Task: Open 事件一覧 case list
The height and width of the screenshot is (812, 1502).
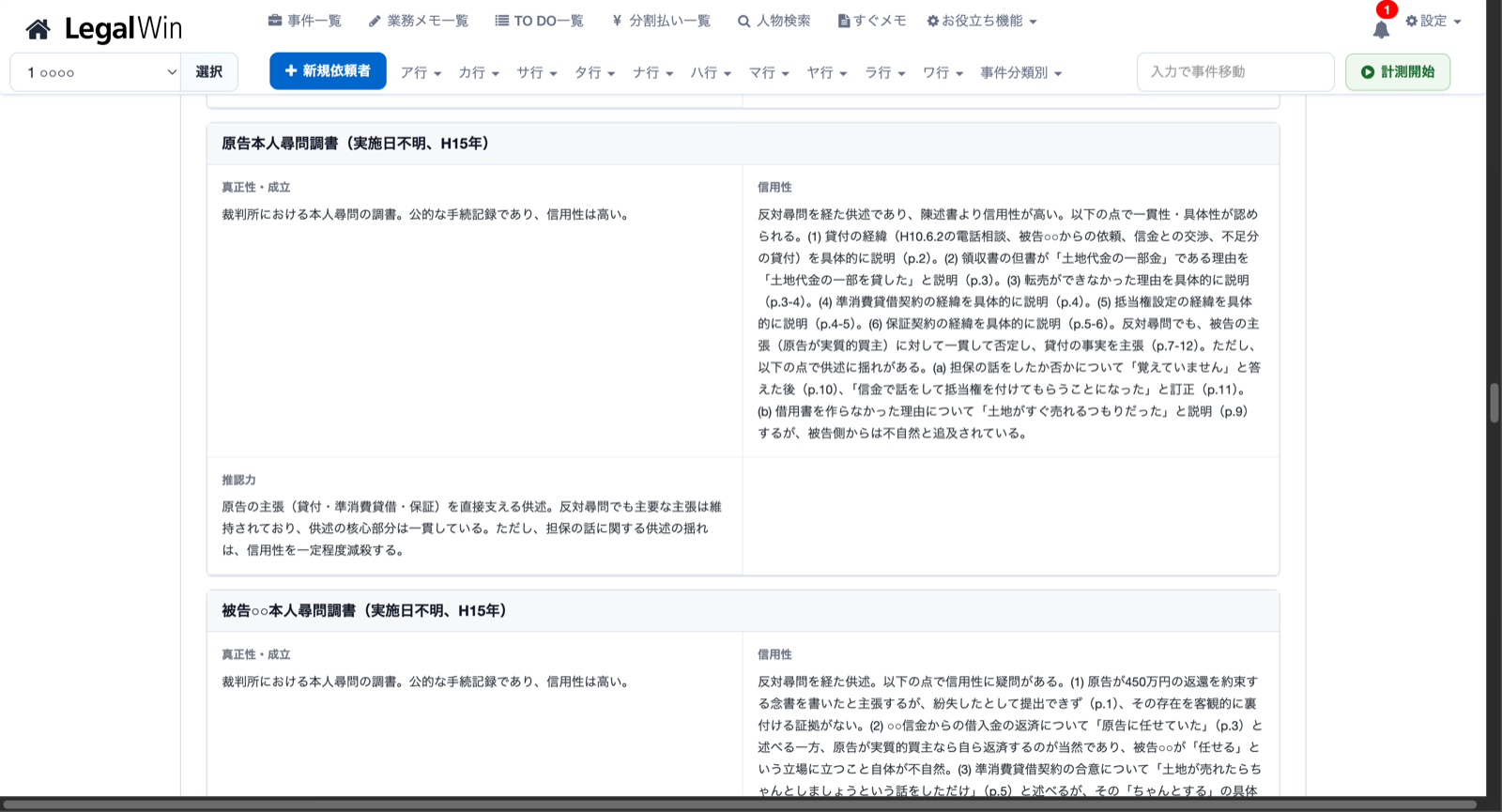Action: pyautogui.click(x=304, y=21)
